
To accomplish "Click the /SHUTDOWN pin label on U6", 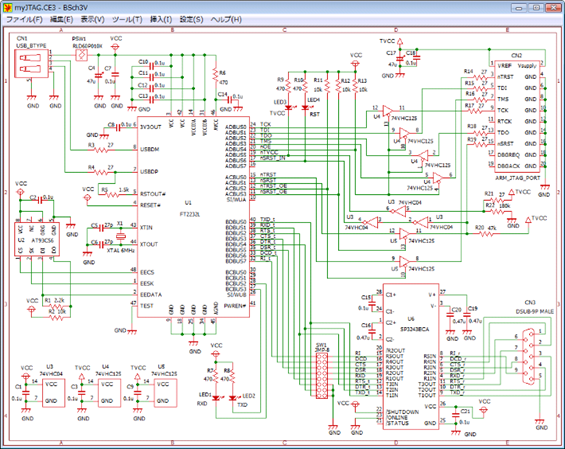I will 402,412.
